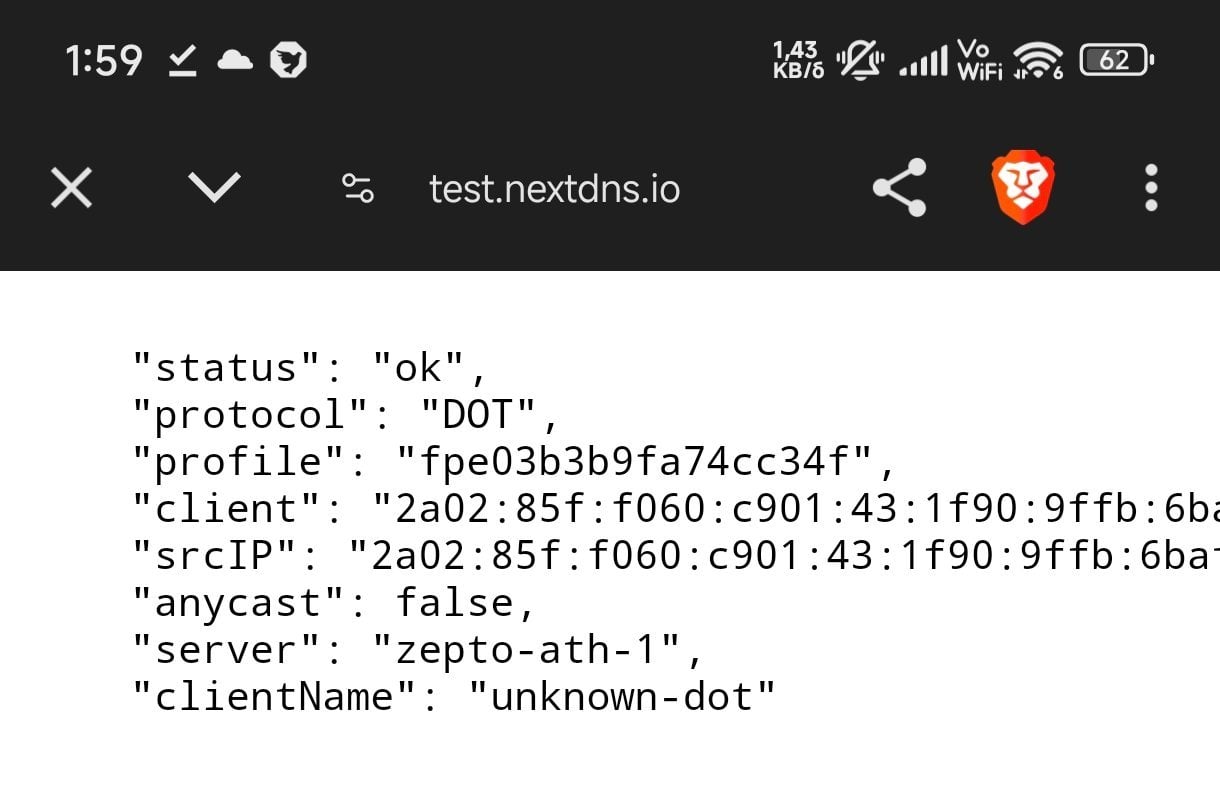Tap the battery level indicator
The height and width of the screenshot is (785, 1220).
(x=1117, y=61)
